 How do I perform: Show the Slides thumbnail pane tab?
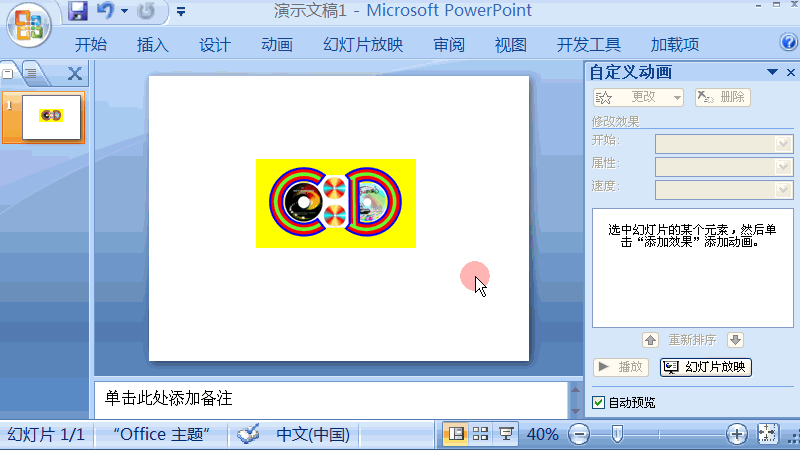click(8, 73)
